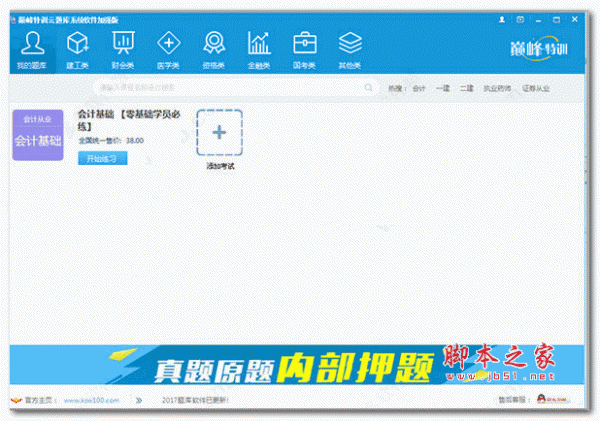Viewport: 600px width, 421px height.
Task: Click the 2017题库软件已更新 notice
Action: pos(195,400)
